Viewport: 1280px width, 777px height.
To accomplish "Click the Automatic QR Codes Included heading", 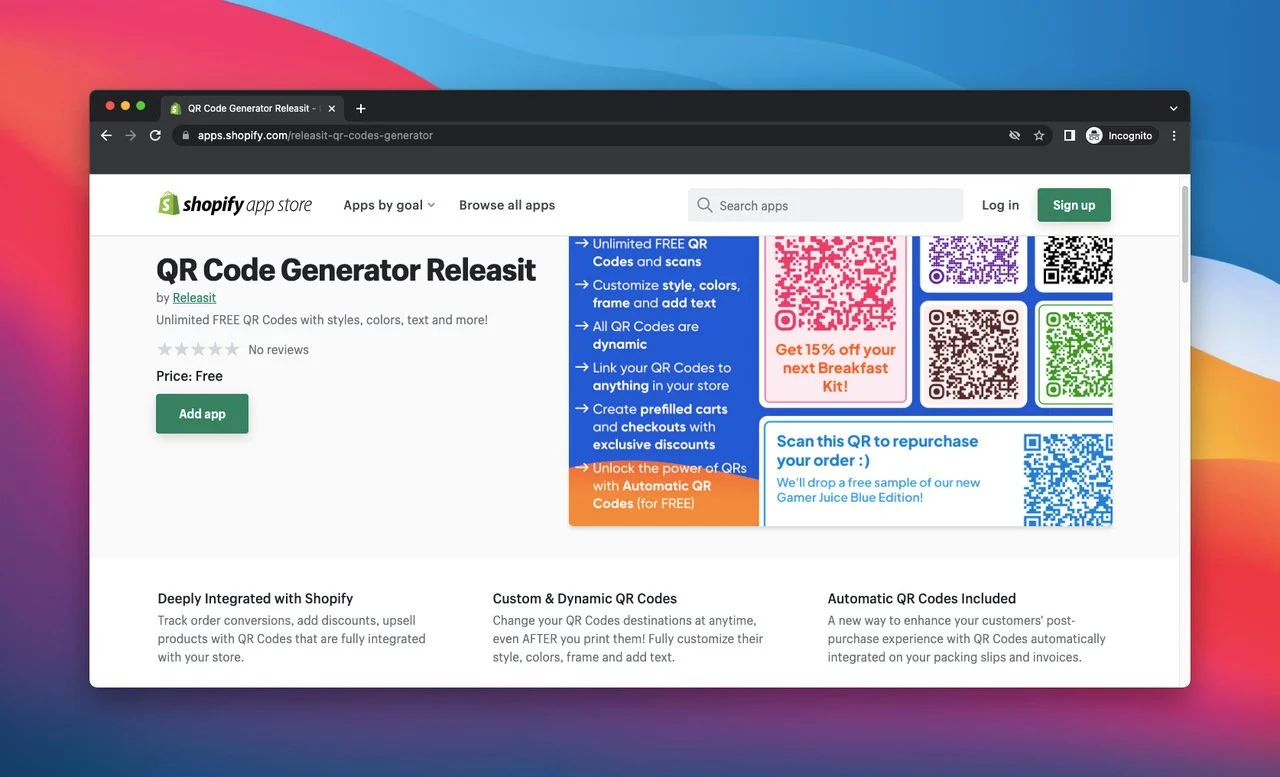I will coord(922,598).
